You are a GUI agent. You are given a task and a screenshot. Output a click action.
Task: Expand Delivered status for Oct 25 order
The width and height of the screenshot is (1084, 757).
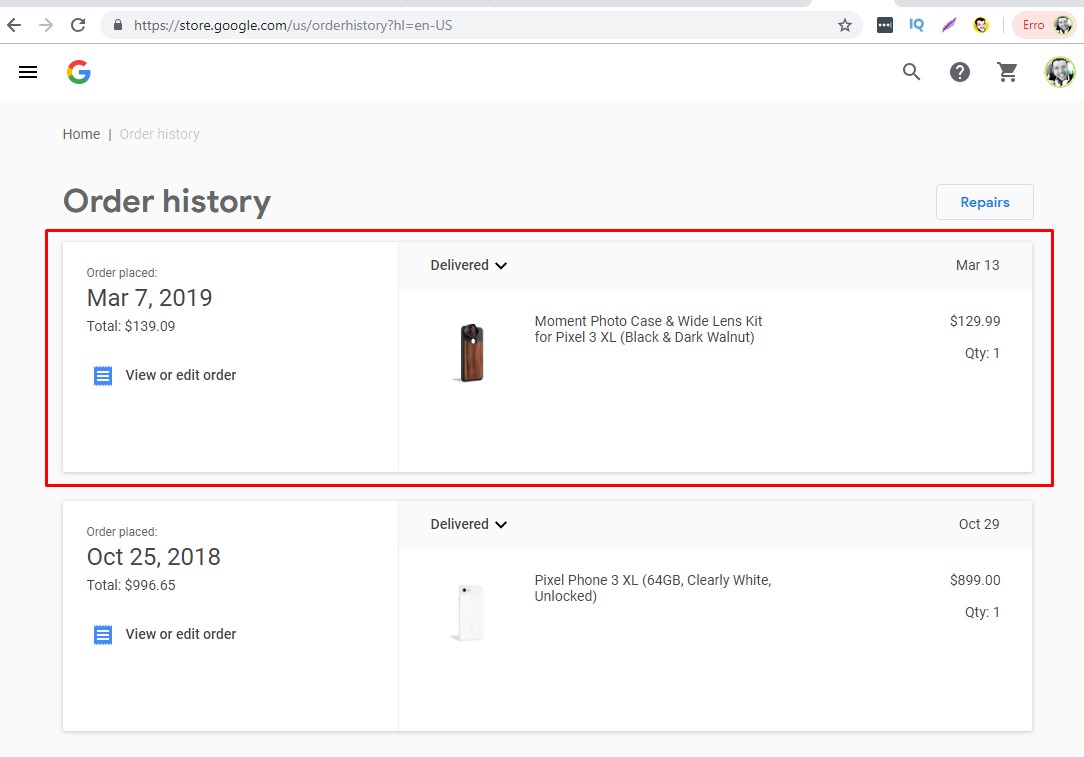[x=469, y=524]
